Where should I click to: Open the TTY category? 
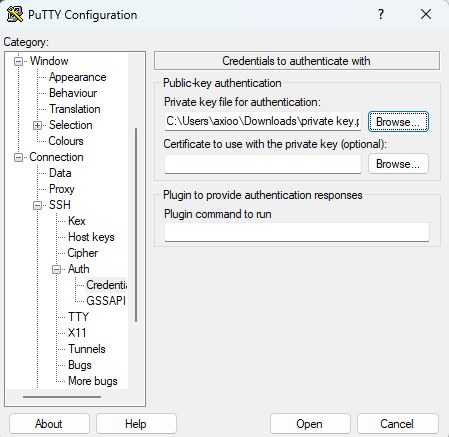[x=78, y=317]
